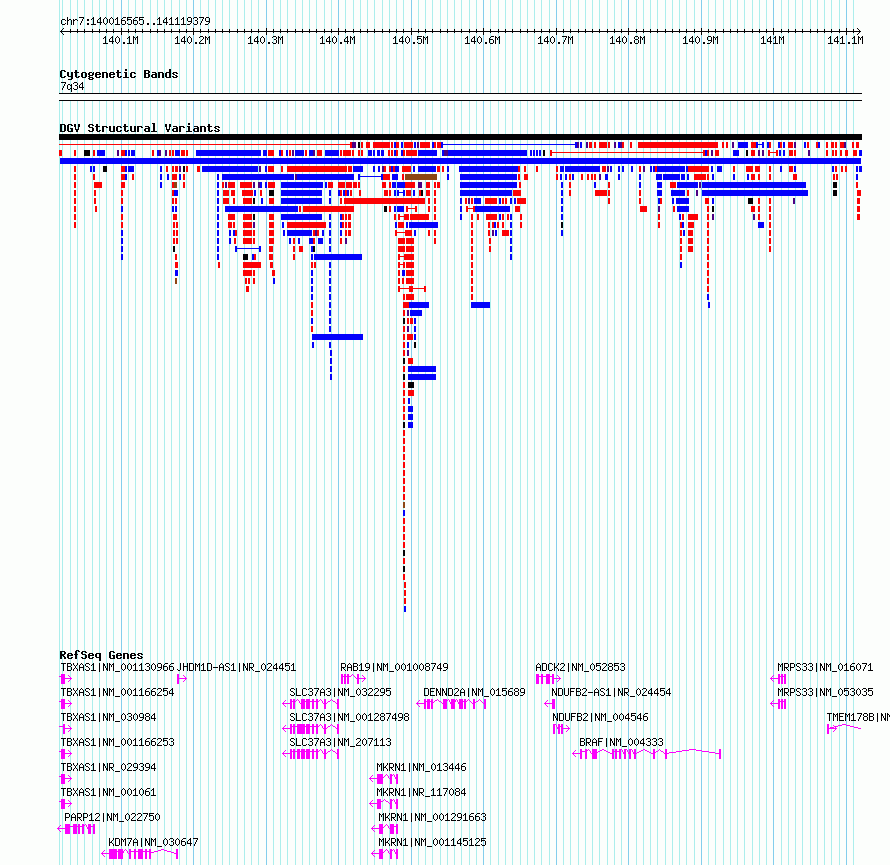
Task: Click the RefSeq Genes track title
Action: [x=101, y=654]
